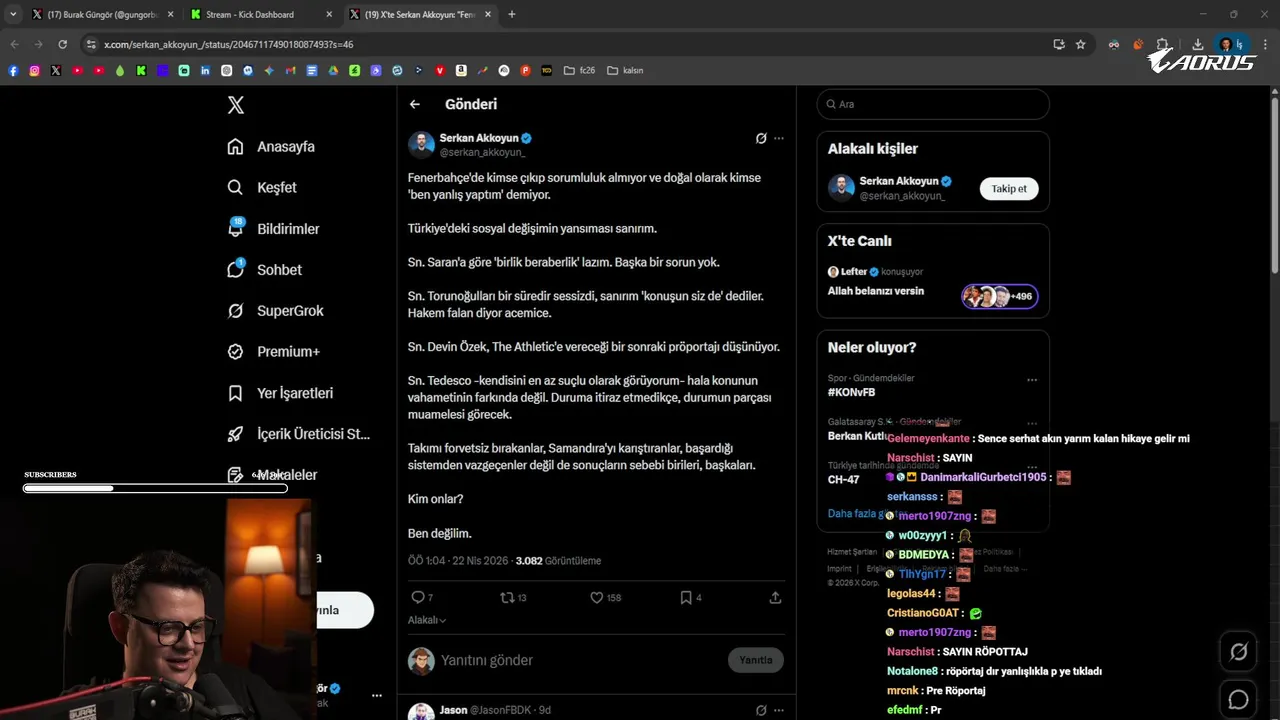The width and height of the screenshot is (1280, 720).
Task: Open the Gmail bookmark icon
Action: tap(290, 71)
